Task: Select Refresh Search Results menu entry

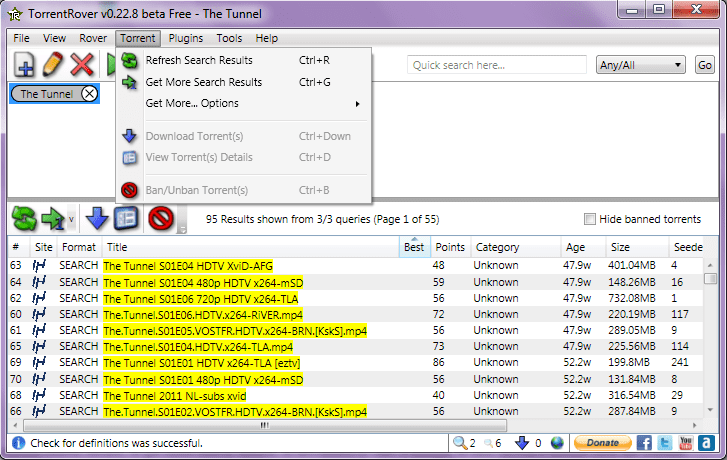Action: click(243, 60)
